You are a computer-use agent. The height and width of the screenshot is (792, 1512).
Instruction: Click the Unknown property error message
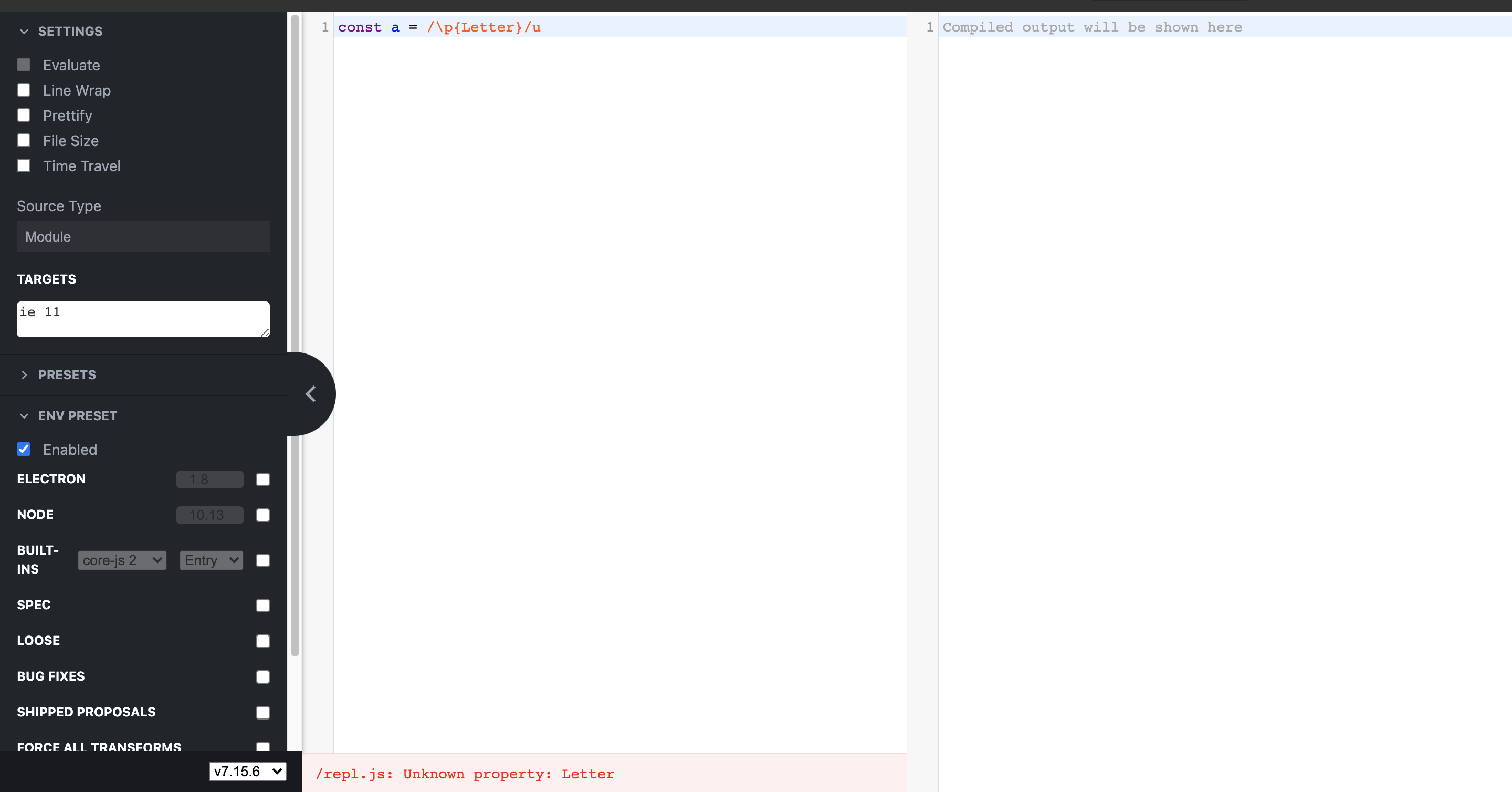pyautogui.click(x=465, y=774)
